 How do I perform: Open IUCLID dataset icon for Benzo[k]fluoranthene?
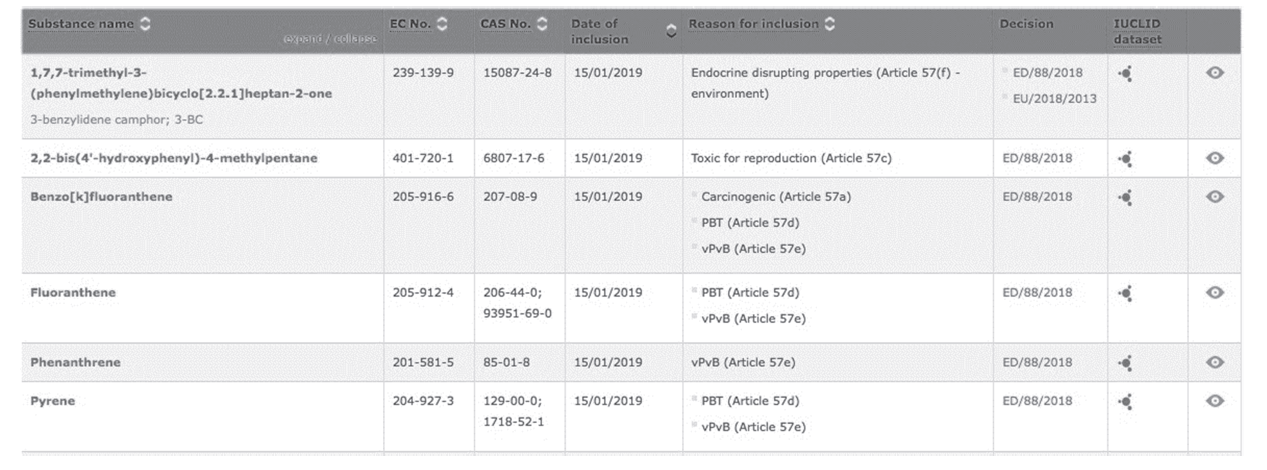tap(1125, 197)
